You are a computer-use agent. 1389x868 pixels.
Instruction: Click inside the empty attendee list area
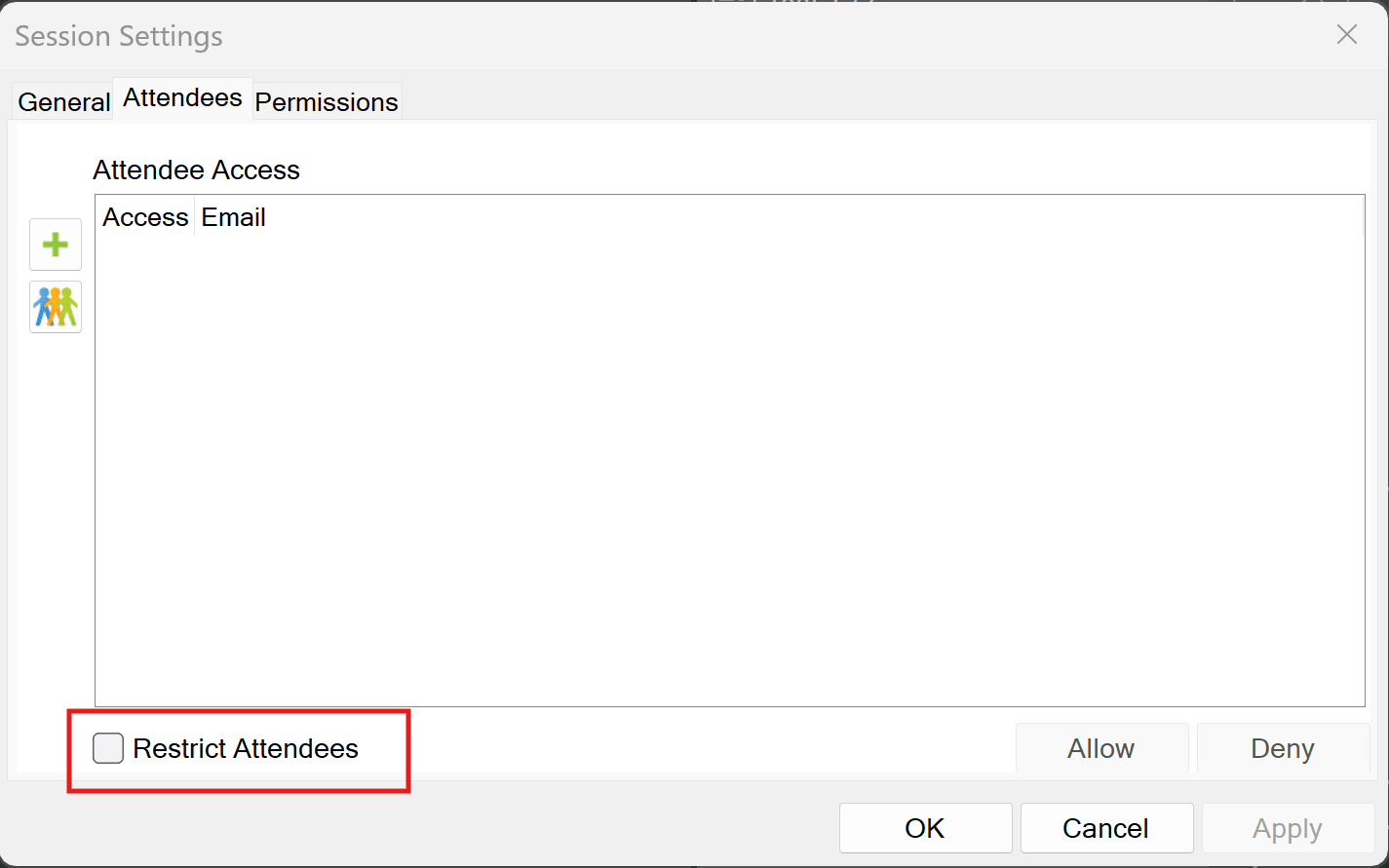729,470
